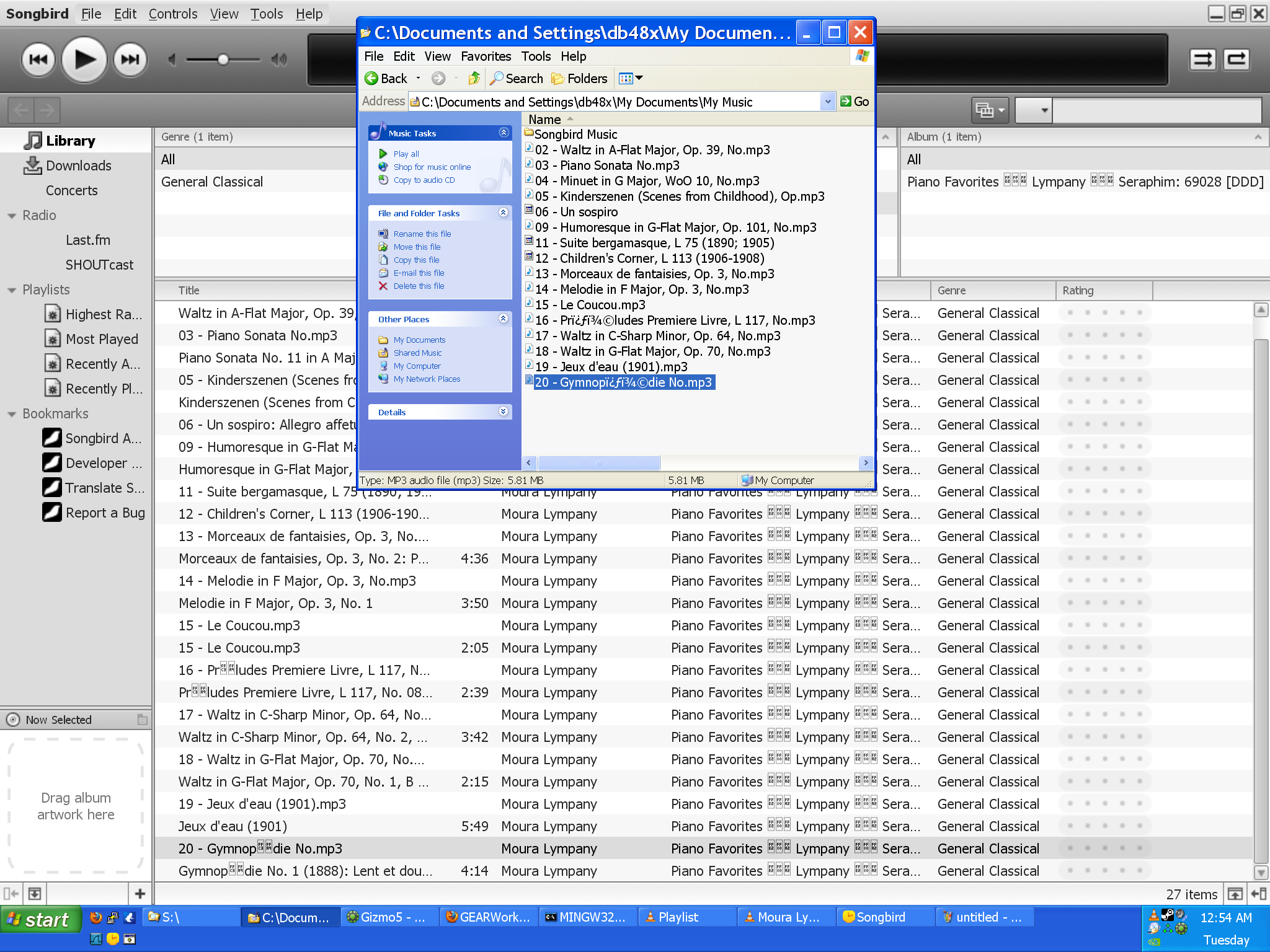This screenshot has height=952, width=1270.
Task: Switch to the MINGW32 taskbar button
Action: click(588, 917)
